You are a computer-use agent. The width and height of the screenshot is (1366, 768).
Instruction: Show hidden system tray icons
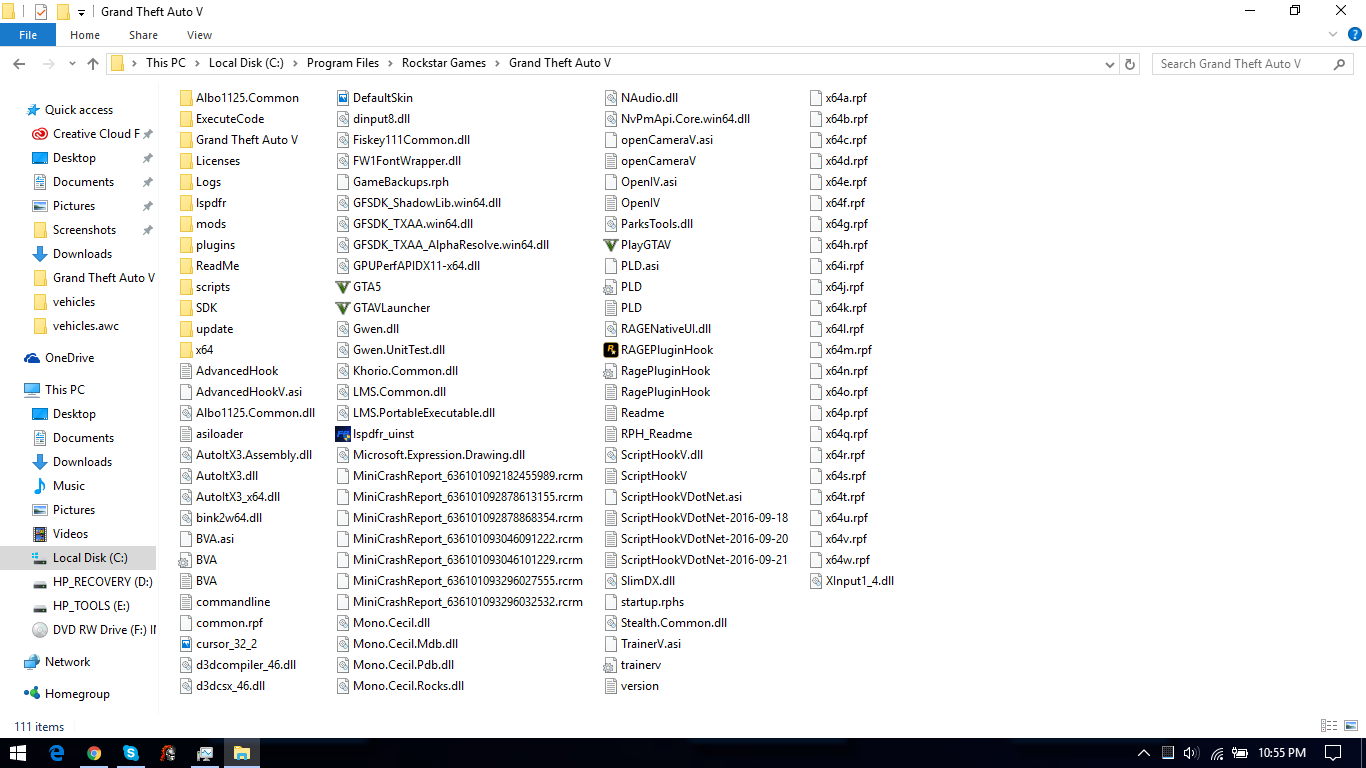pyautogui.click(x=1144, y=753)
